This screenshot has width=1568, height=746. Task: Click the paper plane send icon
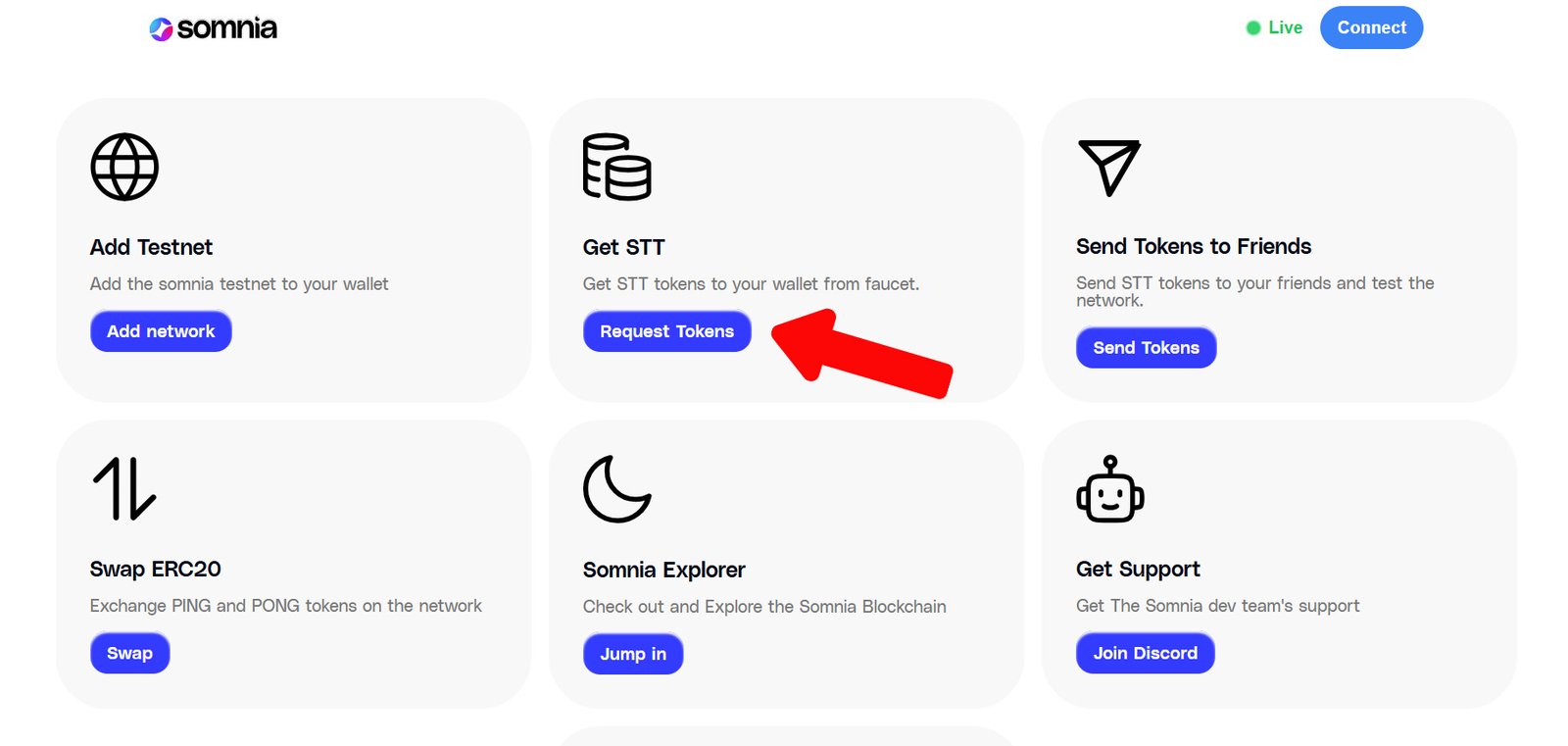pyautogui.click(x=1108, y=167)
